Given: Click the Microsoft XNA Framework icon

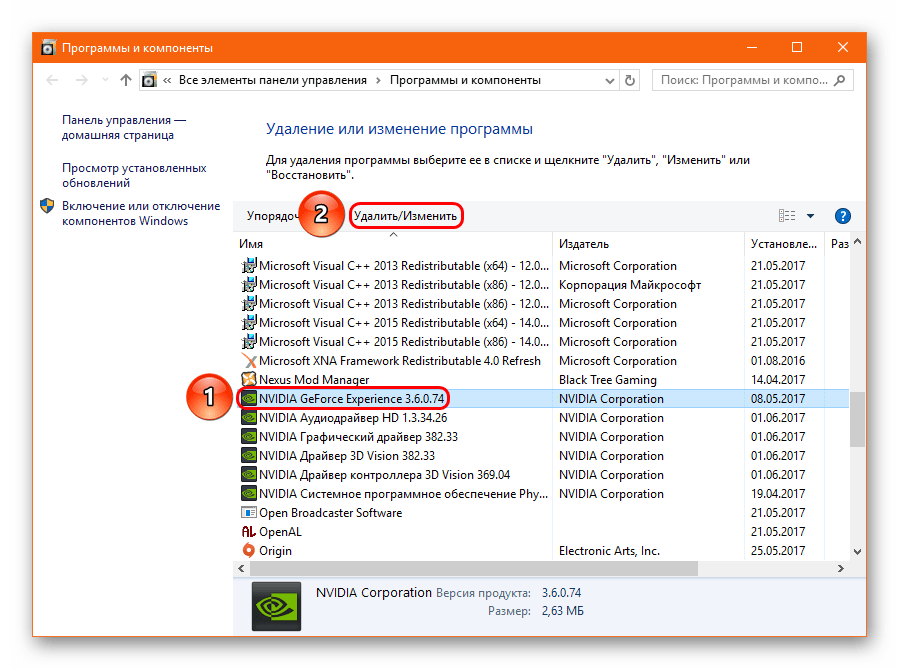Looking at the screenshot, I should 249,361.
